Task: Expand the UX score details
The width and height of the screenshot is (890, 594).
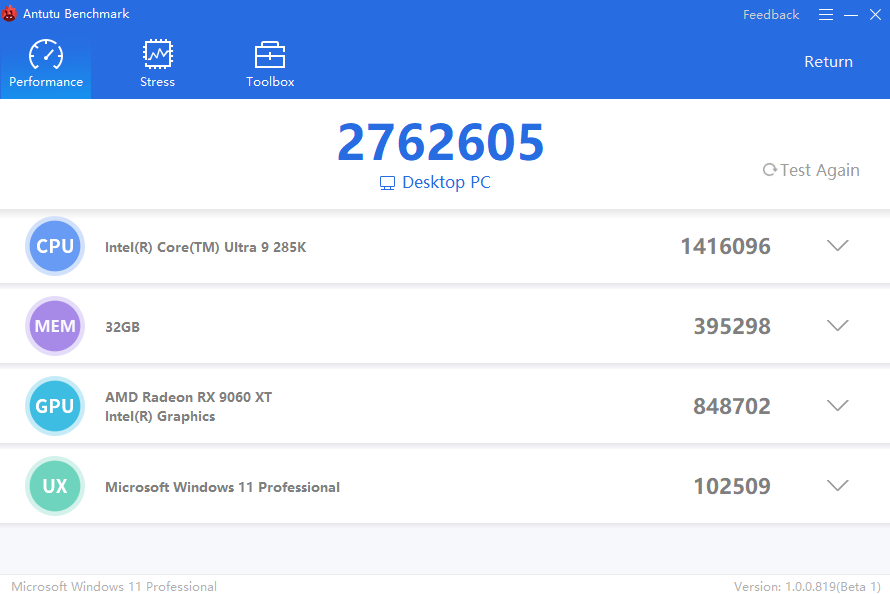Action: (837, 486)
